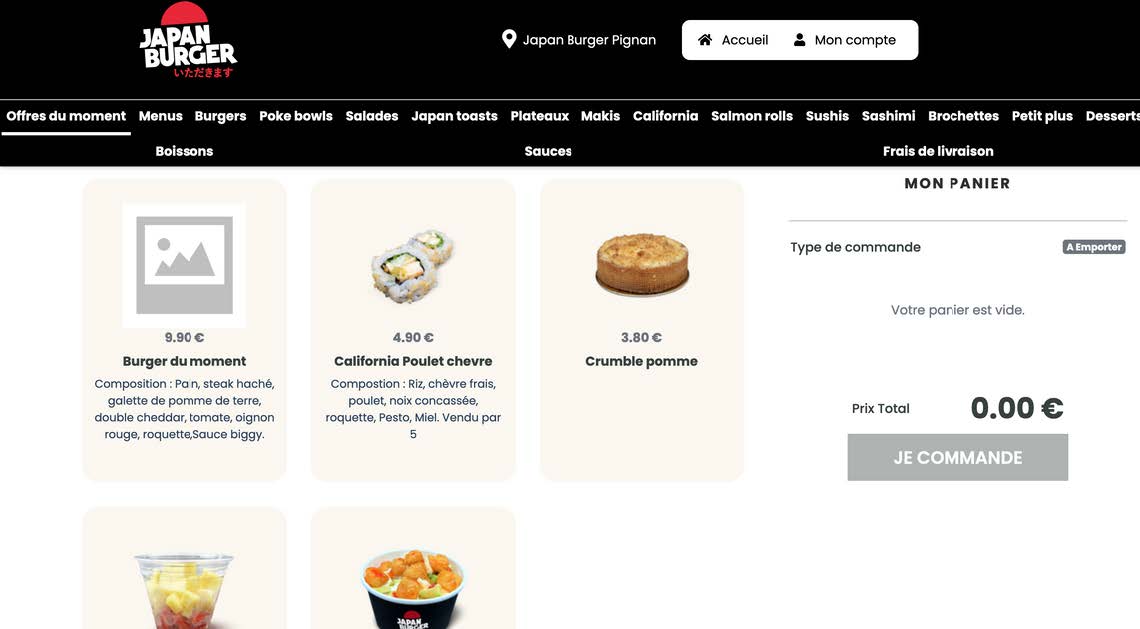Click the user icon beside Mon compte
The image size is (1140, 629).
click(799, 40)
